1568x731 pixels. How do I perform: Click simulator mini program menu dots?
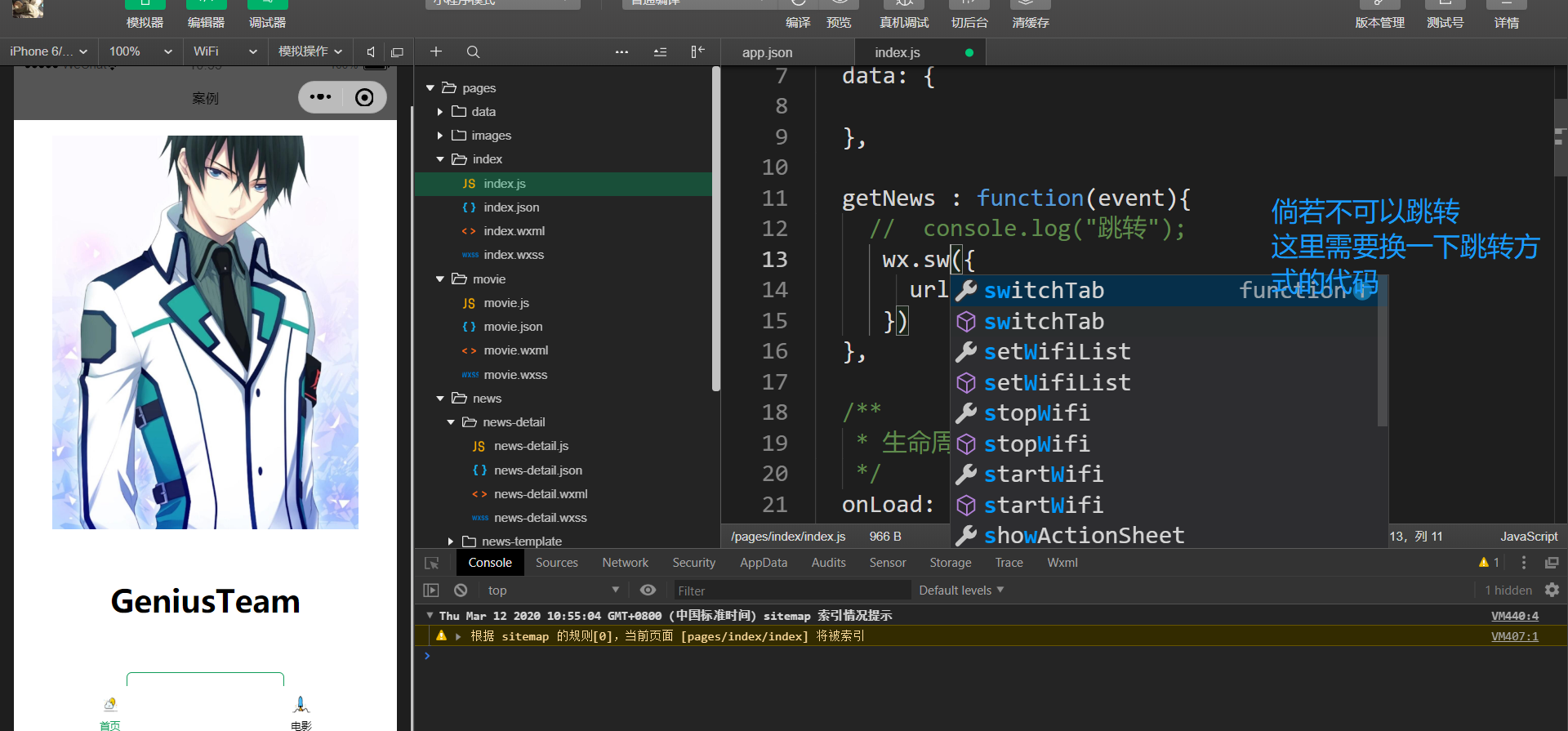(x=320, y=97)
